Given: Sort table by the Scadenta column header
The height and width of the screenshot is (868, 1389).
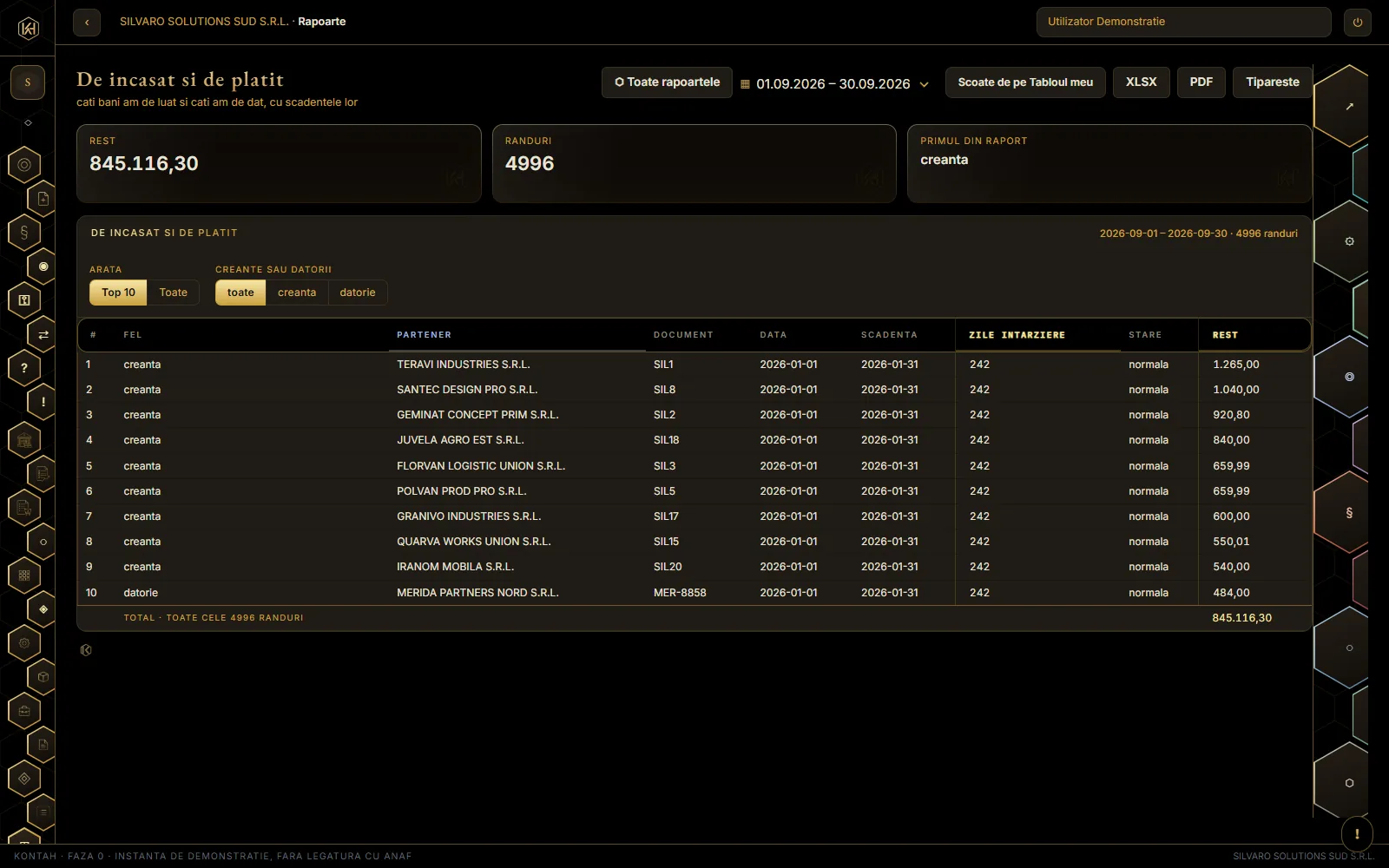Looking at the screenshot, I should click(889, 335).
